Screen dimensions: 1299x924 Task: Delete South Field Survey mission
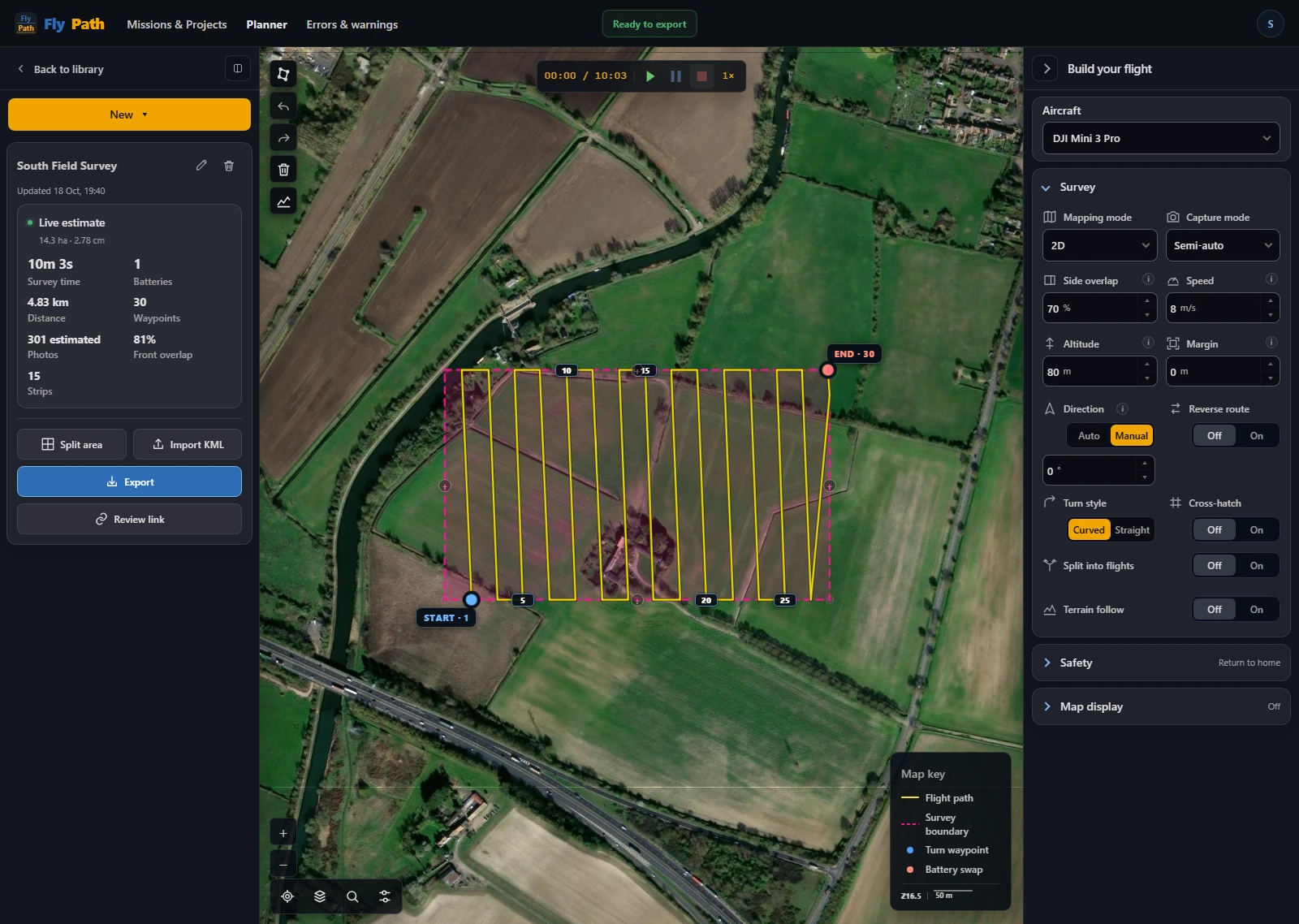click(229, 166)
